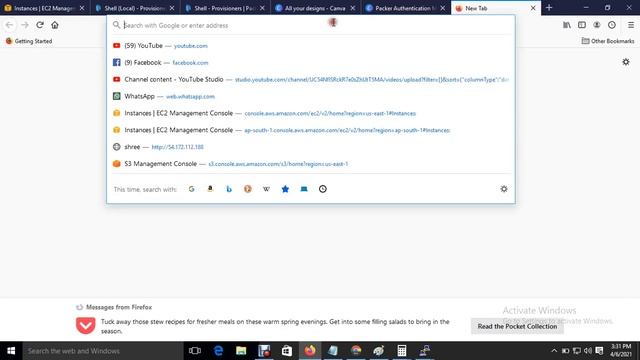Screen dimensions: 640x360
Task: Search this time with DuckDuckGo
Action: click(248, 189)
